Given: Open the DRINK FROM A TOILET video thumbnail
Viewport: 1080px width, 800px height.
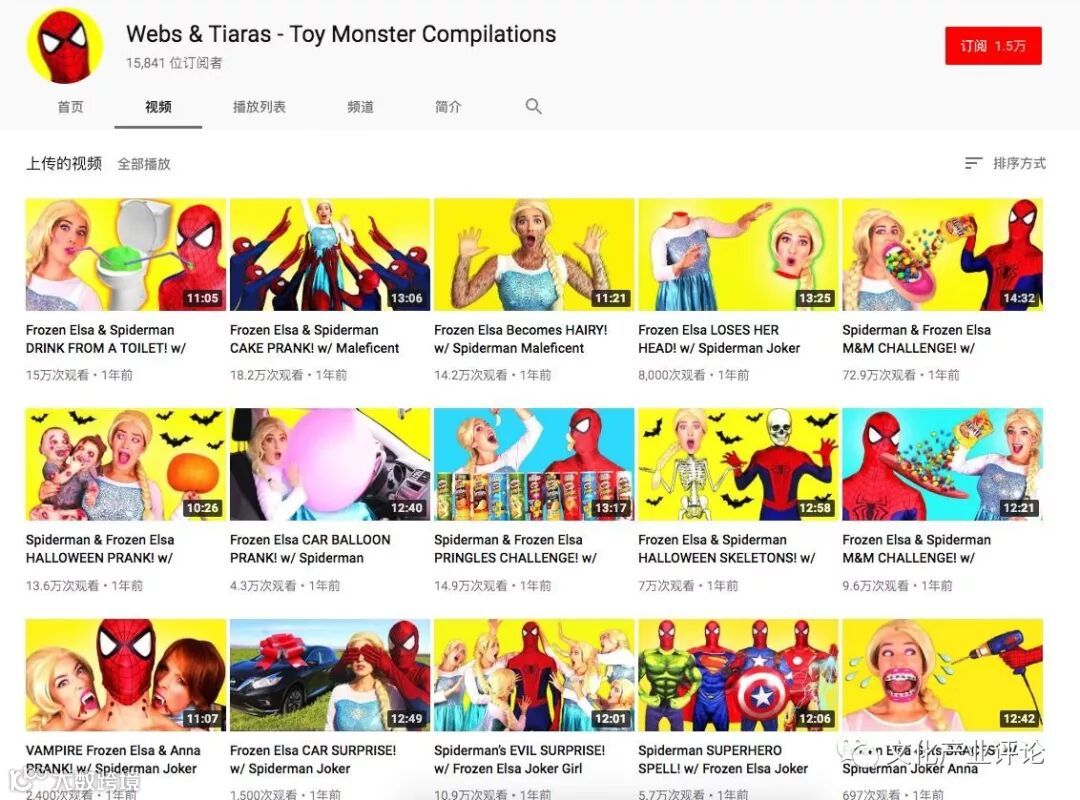Looking at the screenshot, I should [x=126, y=254].
